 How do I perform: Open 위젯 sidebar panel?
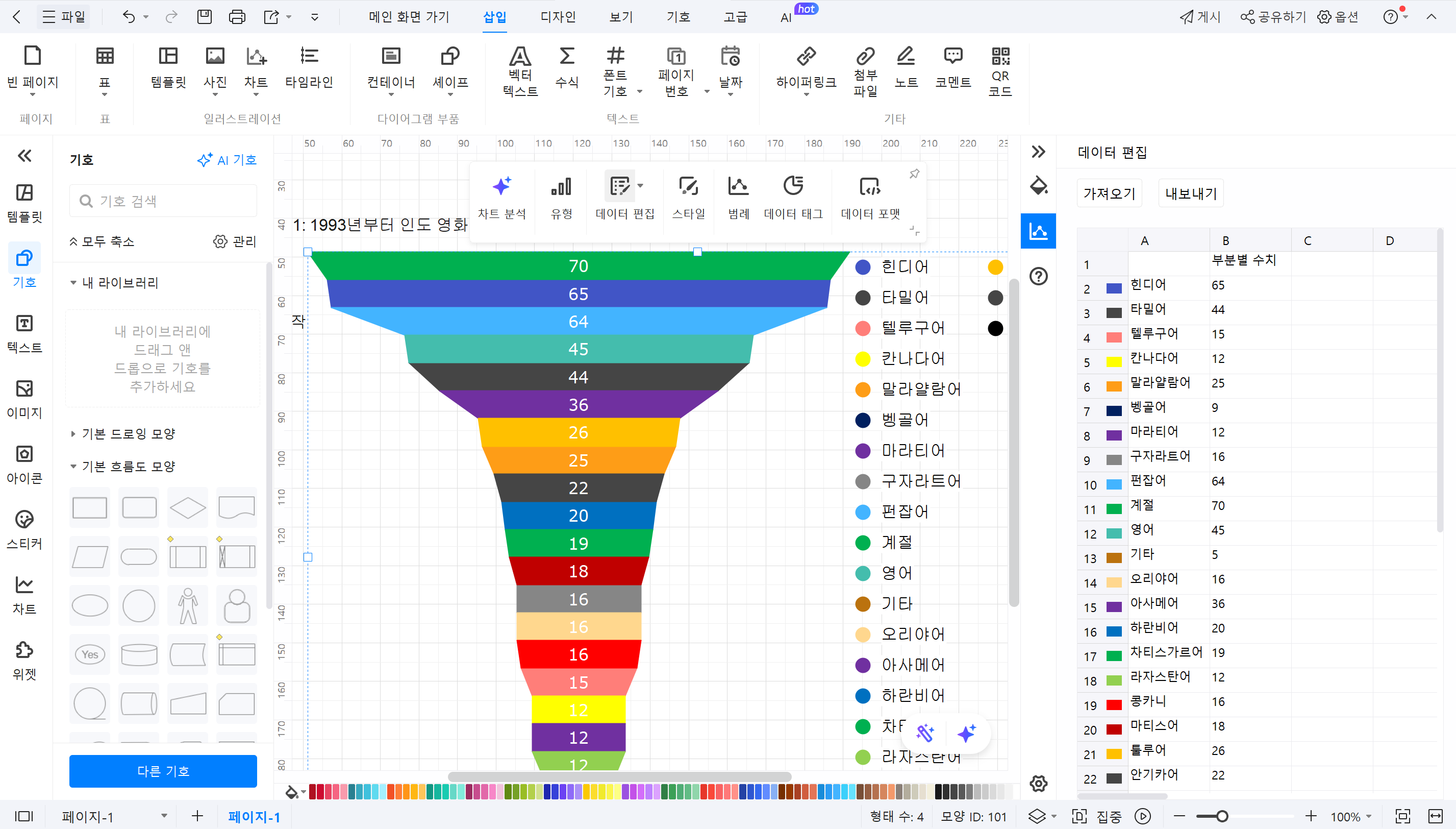[x=24, y=661]
